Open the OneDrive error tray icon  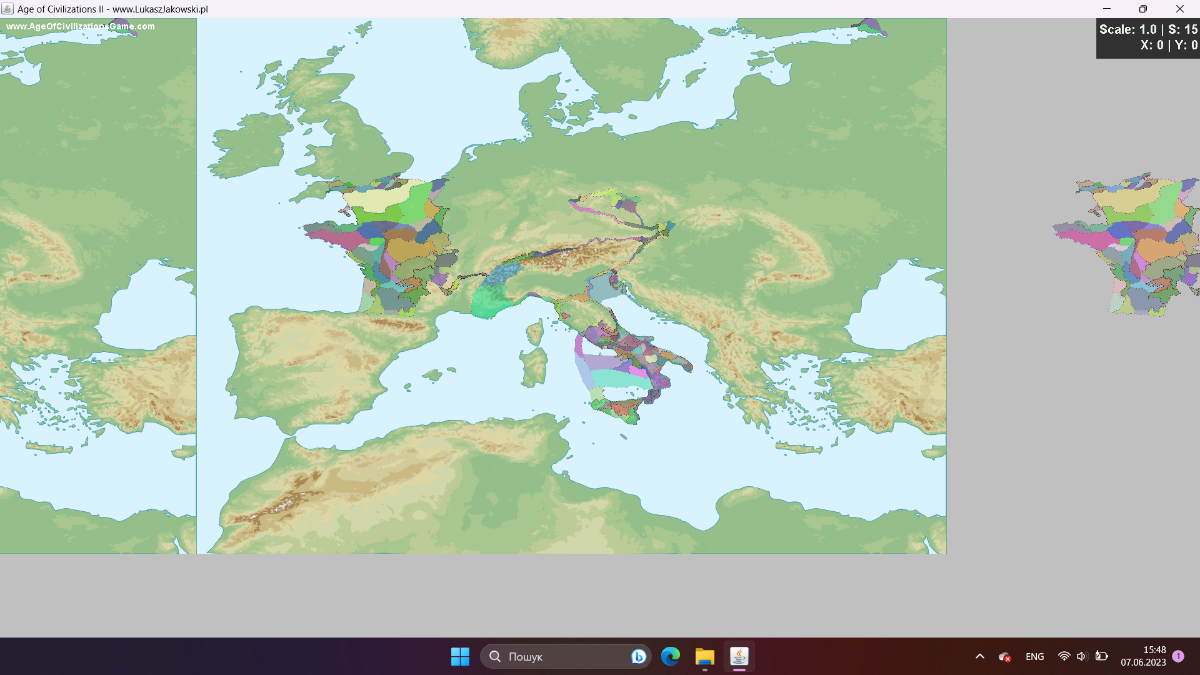point(1005,656)
